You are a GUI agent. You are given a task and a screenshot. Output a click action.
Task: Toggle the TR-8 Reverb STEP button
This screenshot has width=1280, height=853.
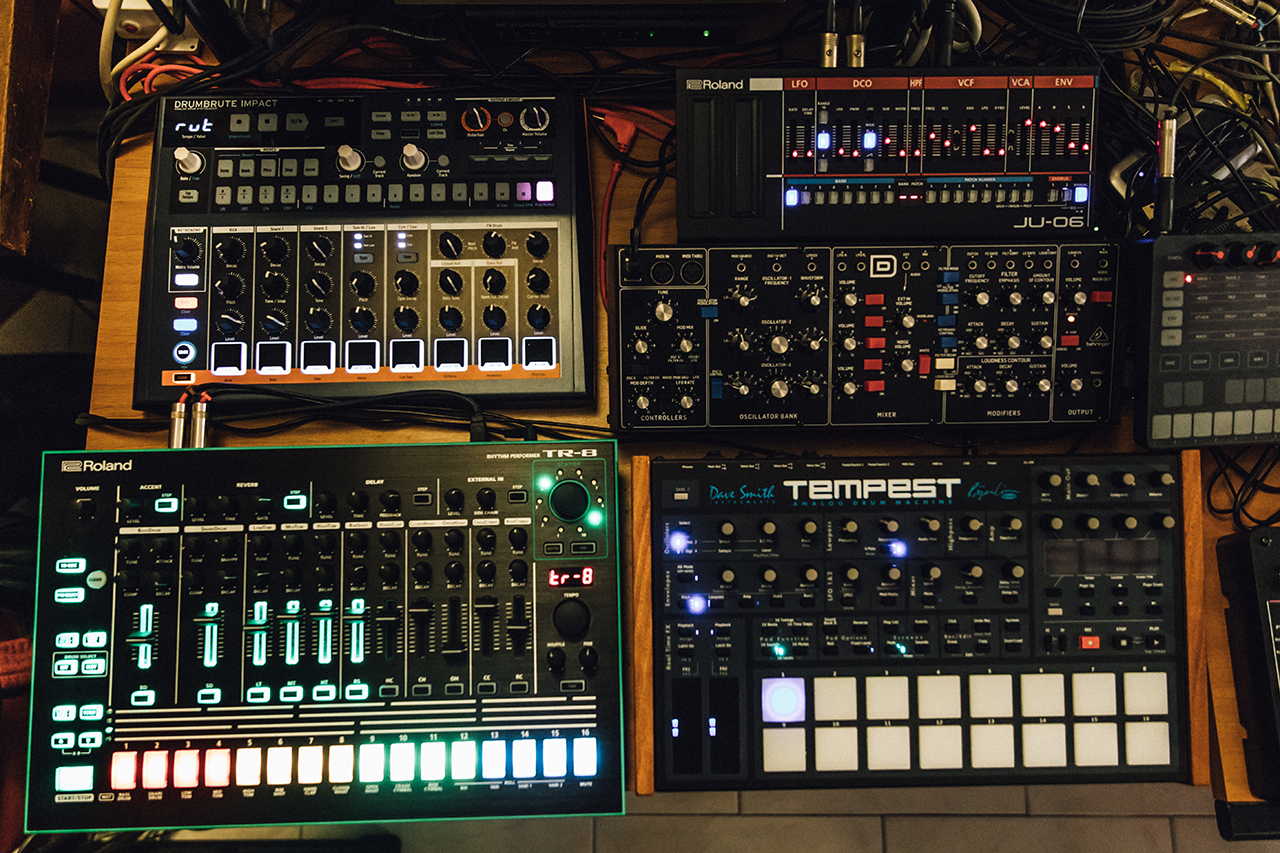coord(295,501)
